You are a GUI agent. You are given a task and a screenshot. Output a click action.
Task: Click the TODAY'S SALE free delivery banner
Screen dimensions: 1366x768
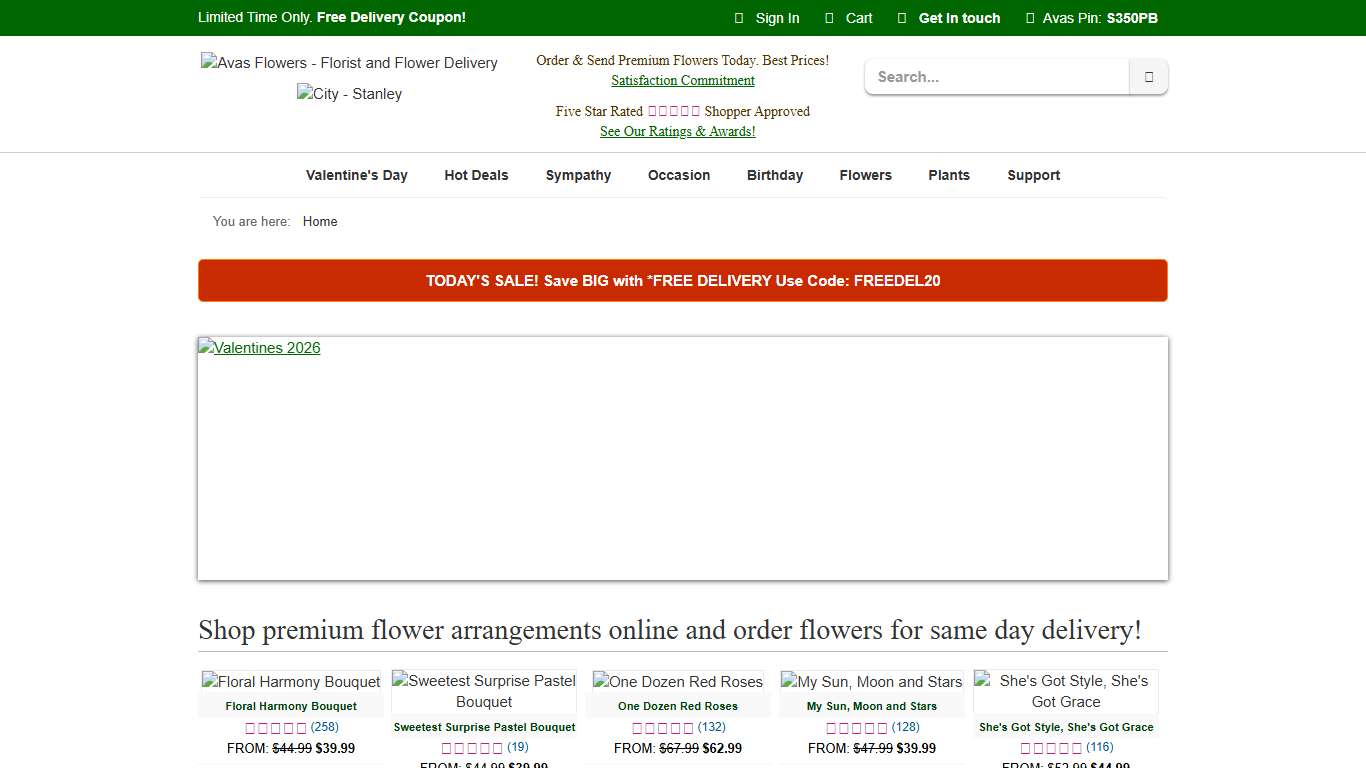(683, 281)
